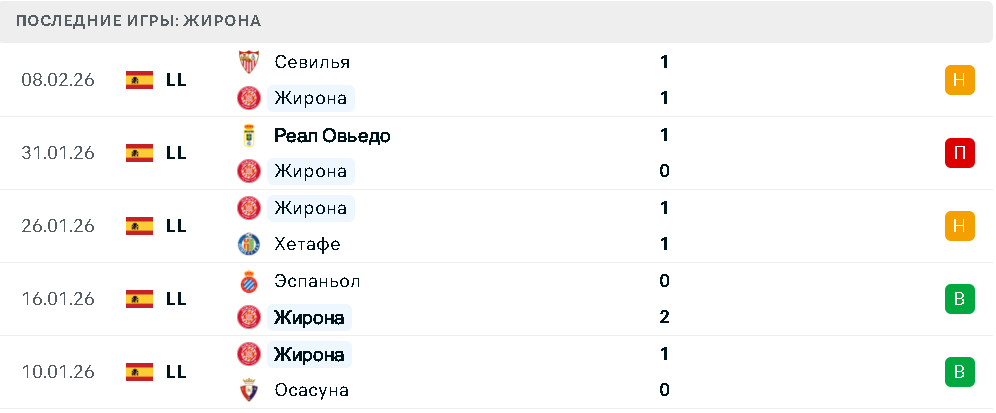The image size is (996, 413).
Task: Open the Реал Овьедо team link
Action: [x=331, y=135]
